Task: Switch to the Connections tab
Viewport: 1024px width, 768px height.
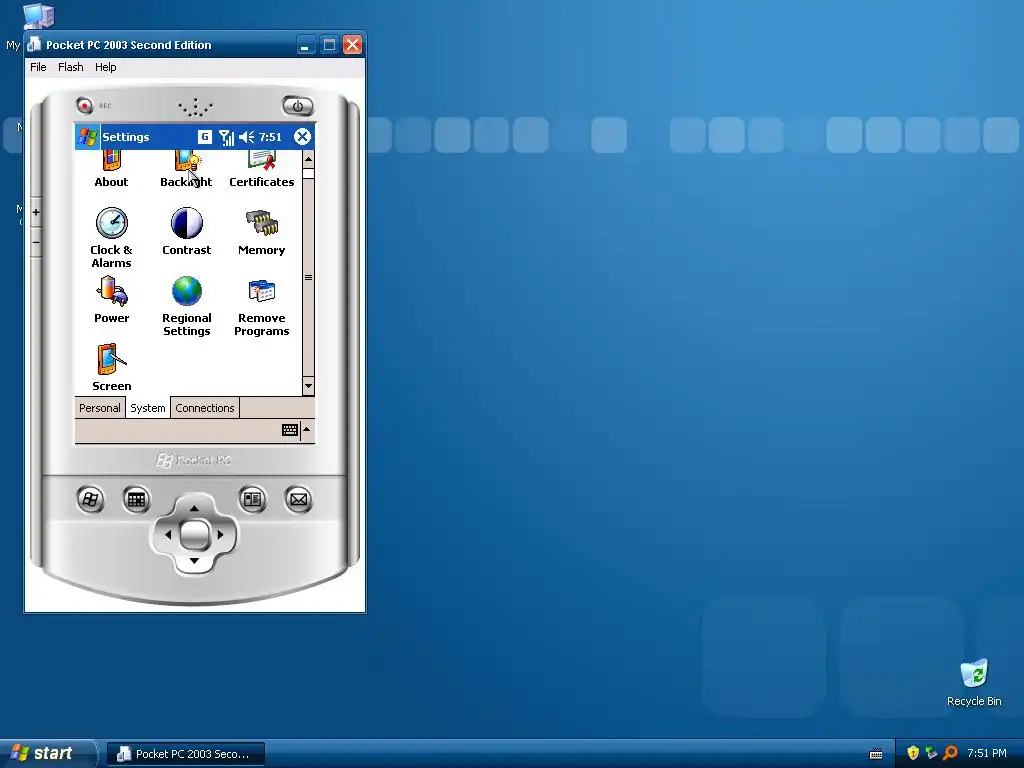Action: (x=204, y=408)
